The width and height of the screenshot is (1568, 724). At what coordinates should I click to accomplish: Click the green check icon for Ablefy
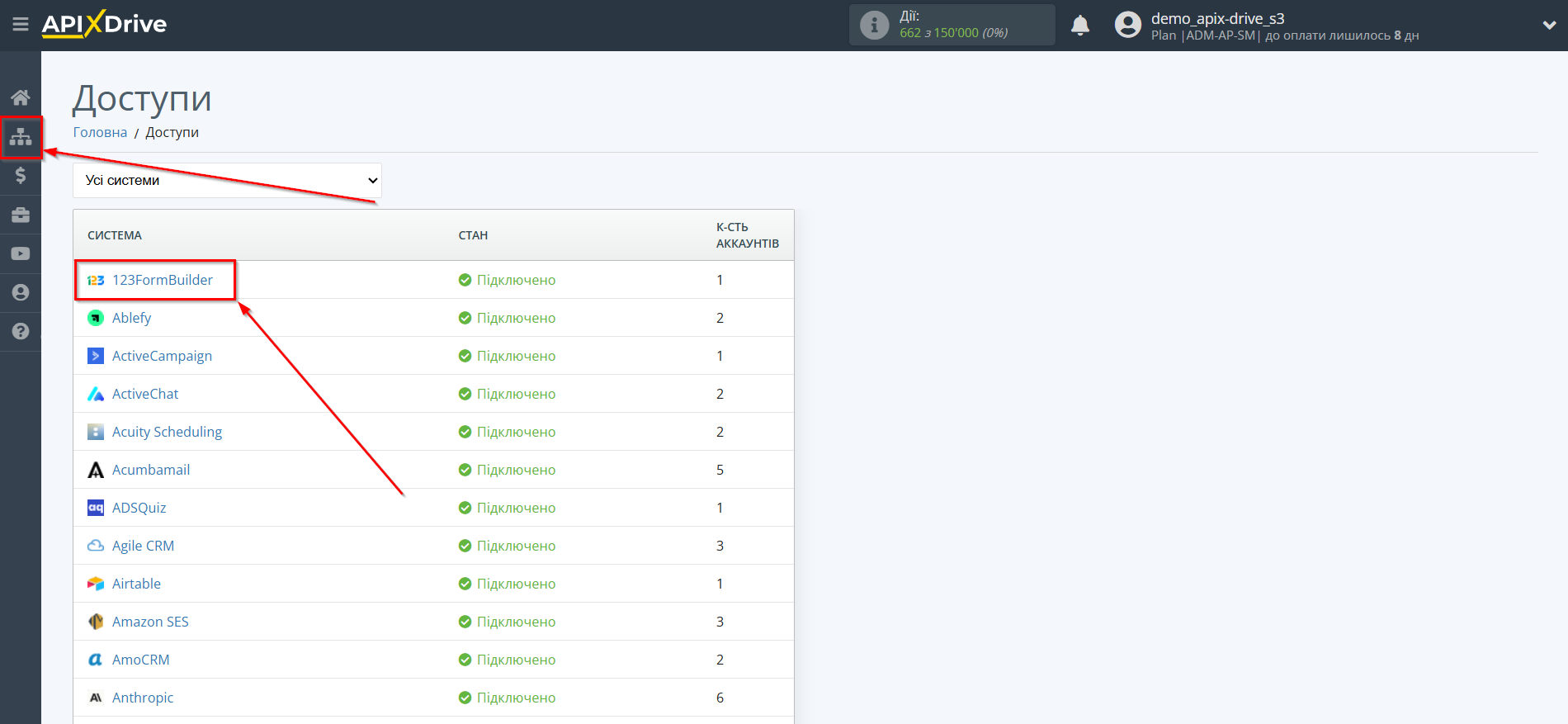(465, 318)
